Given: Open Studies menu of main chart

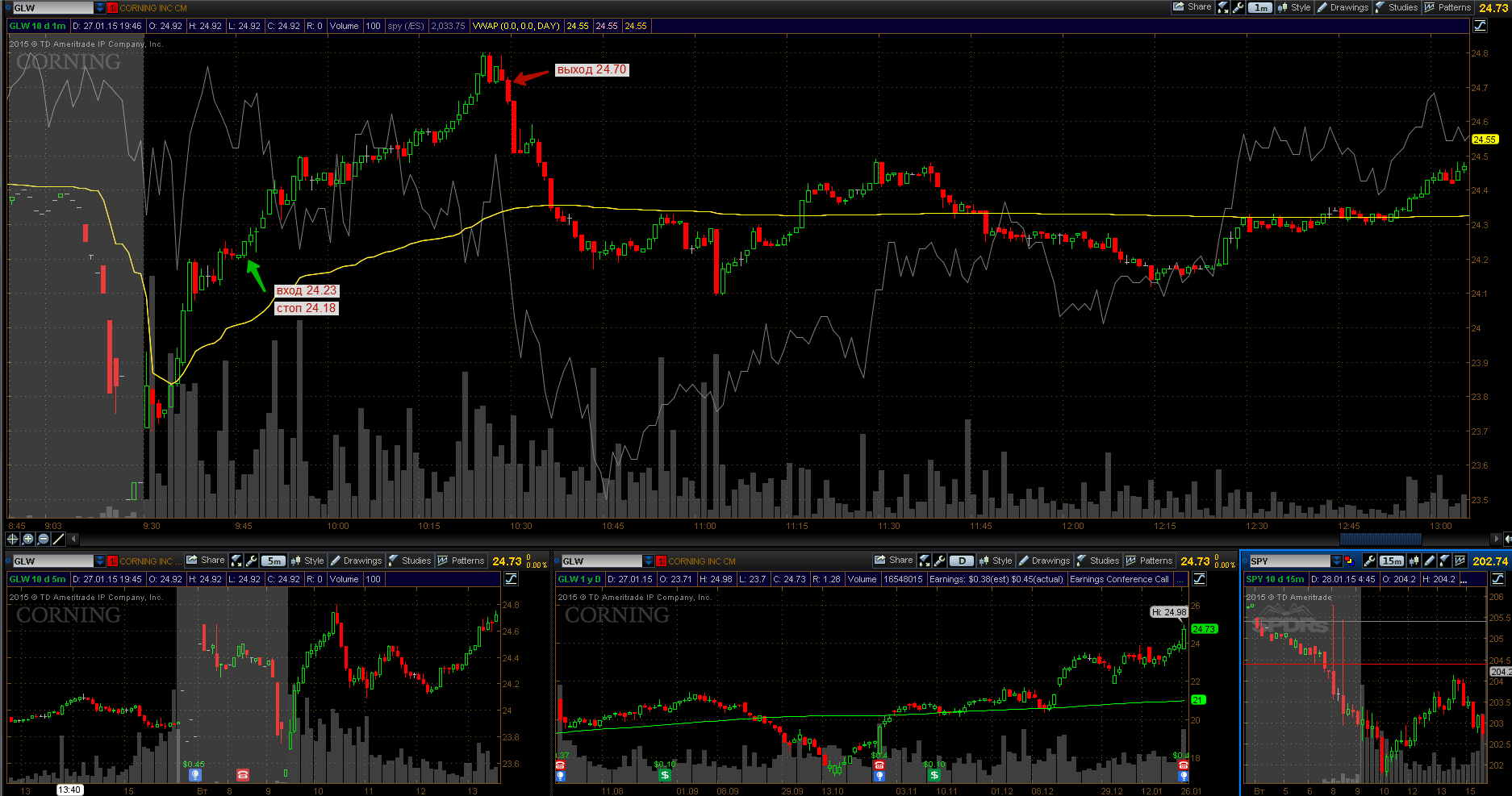Looking at the screenshot, I should point(1397,7).
